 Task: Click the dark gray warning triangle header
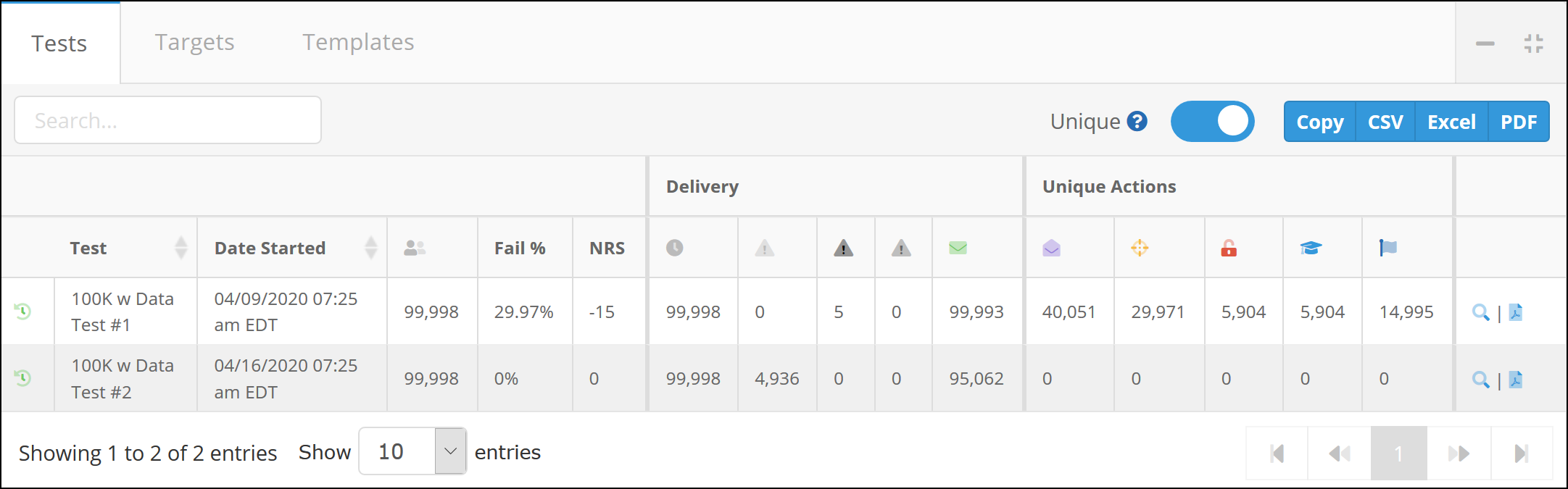pyautogui.click(x=901, y=248)
